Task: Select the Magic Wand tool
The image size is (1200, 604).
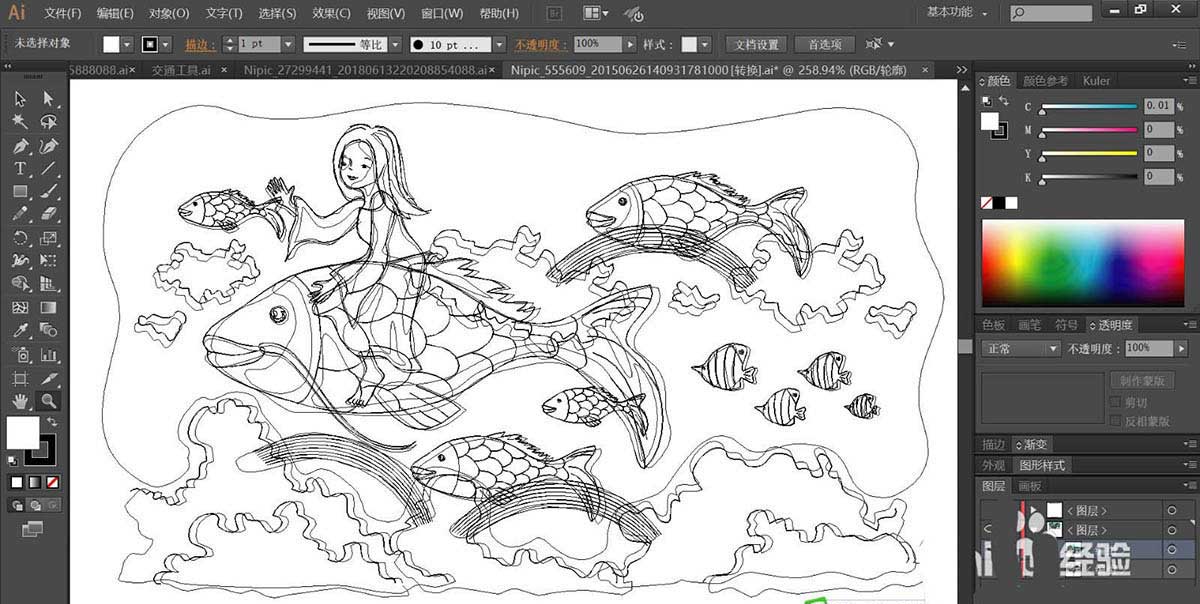Action: [20, 121]
